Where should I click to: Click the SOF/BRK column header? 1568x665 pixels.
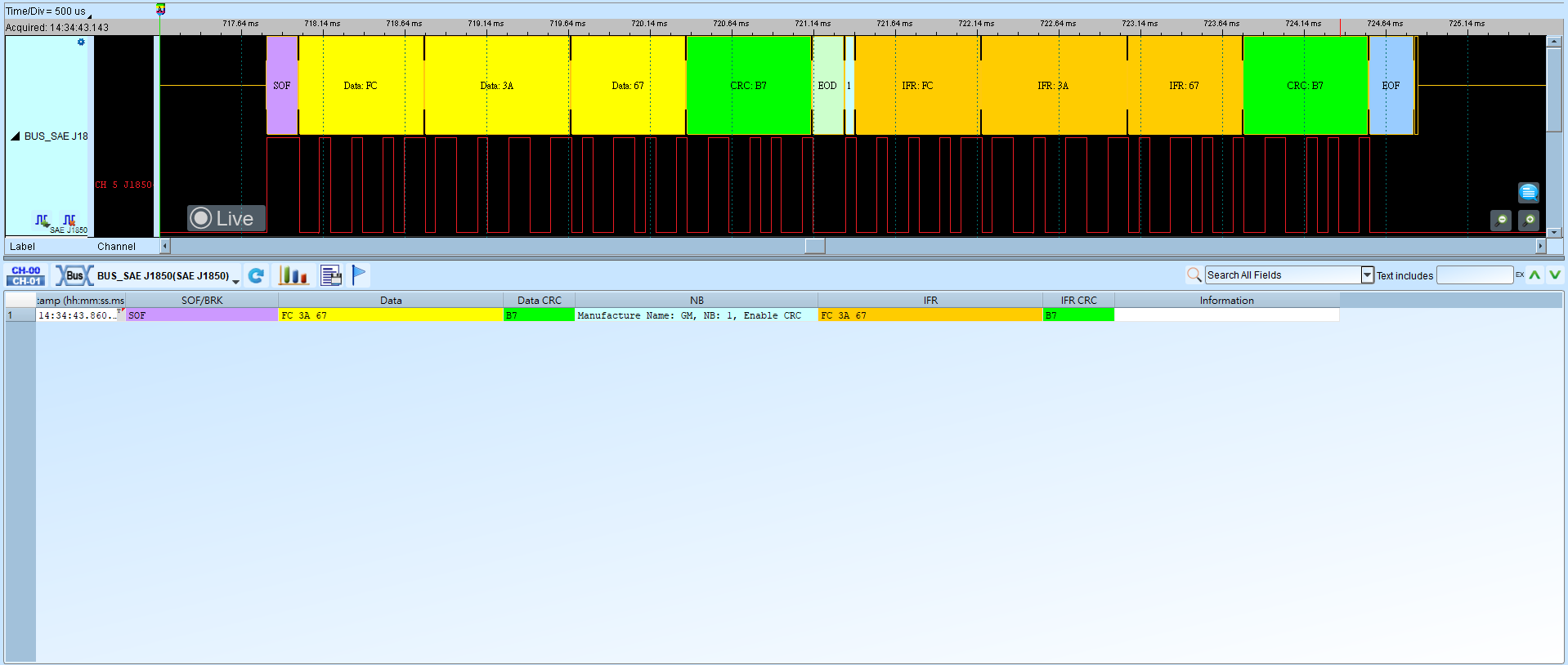click(x=202, y=301)
